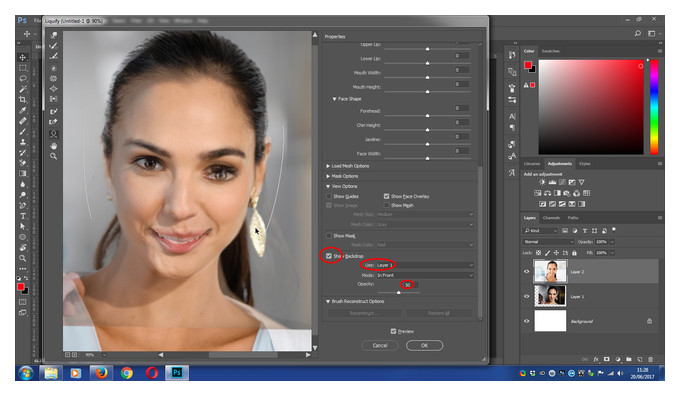Click the backdrop Opacity slider handle
The height and width of the screenshot is (396, 680).
399,292
